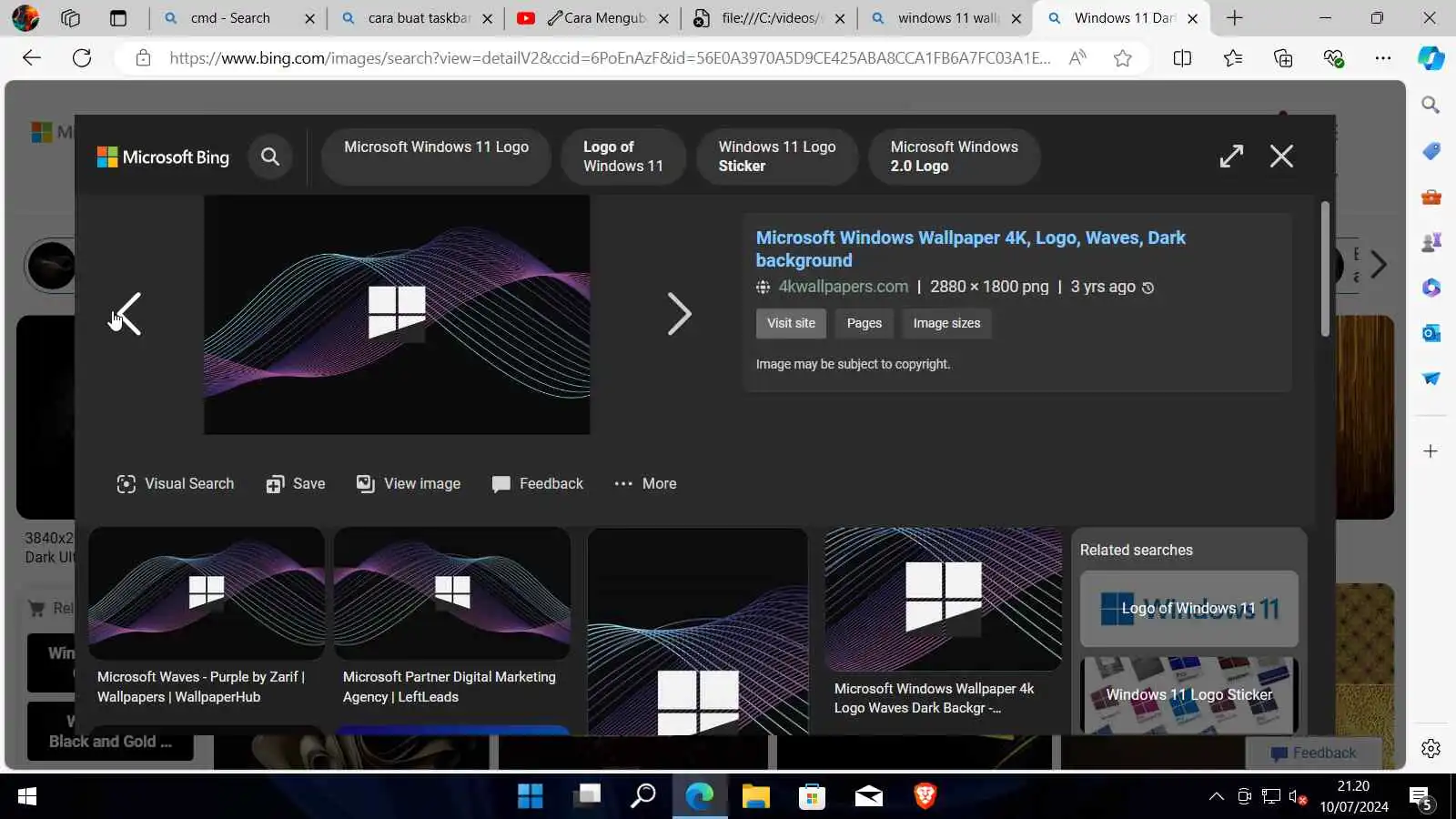Open sidebar settings gear

point(1431,748)
